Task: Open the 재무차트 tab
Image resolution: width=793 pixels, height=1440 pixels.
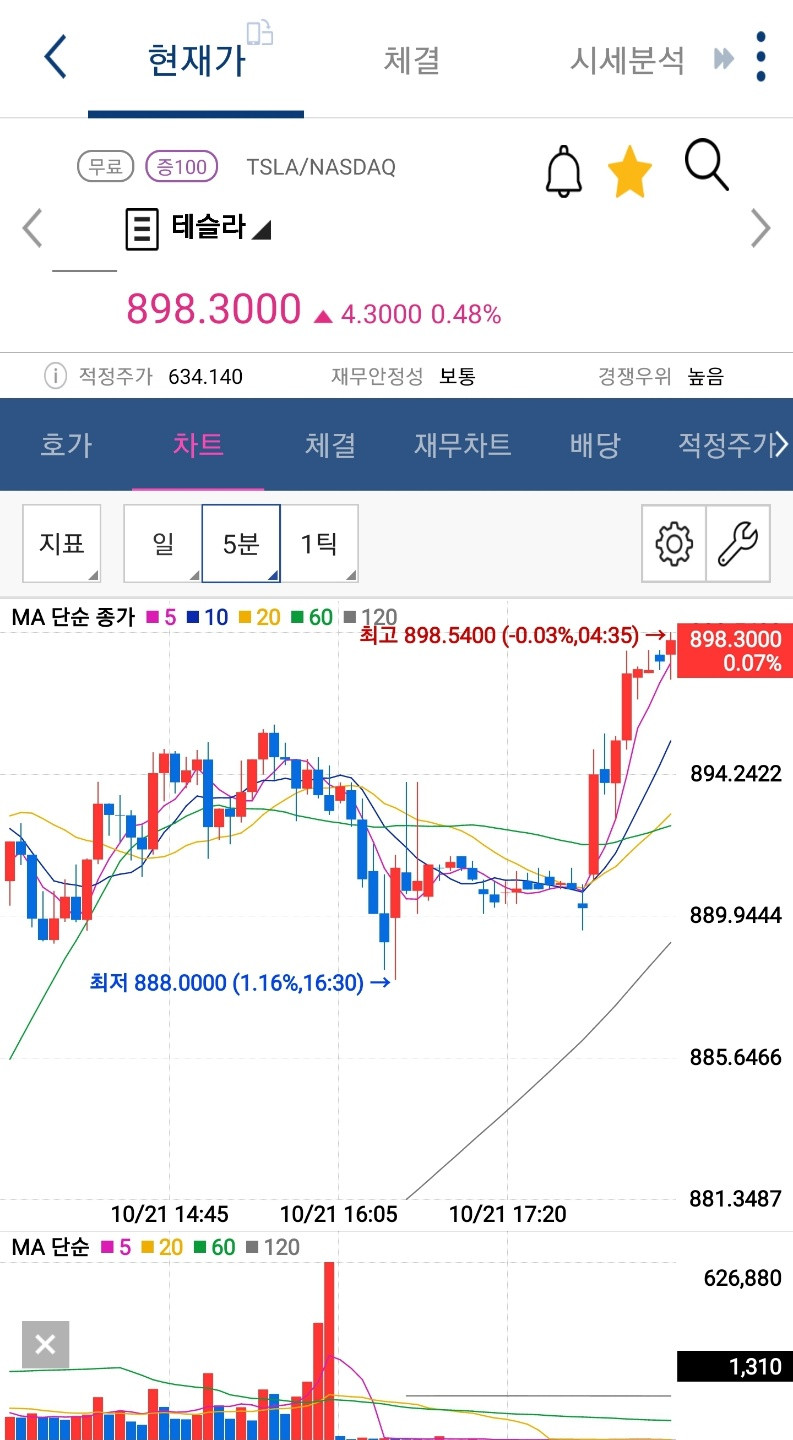Action: tap(463, 445)
